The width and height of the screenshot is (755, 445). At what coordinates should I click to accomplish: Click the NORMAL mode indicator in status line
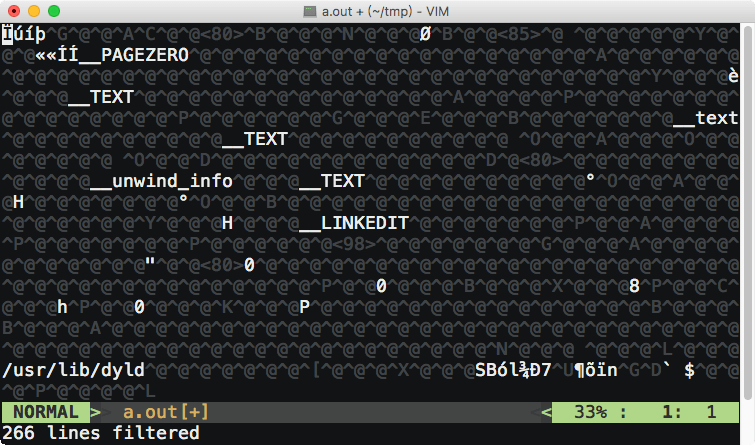click(46, 411)
